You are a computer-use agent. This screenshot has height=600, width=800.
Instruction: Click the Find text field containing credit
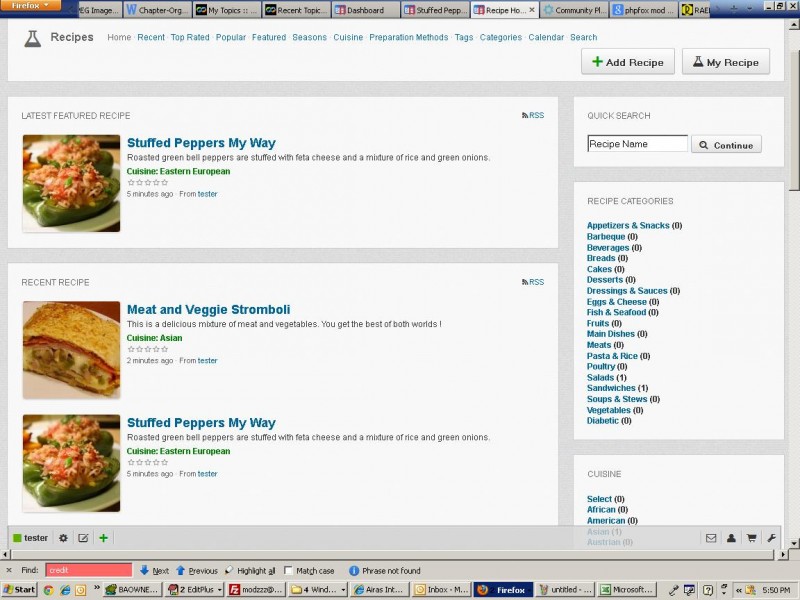coord(89,570)
